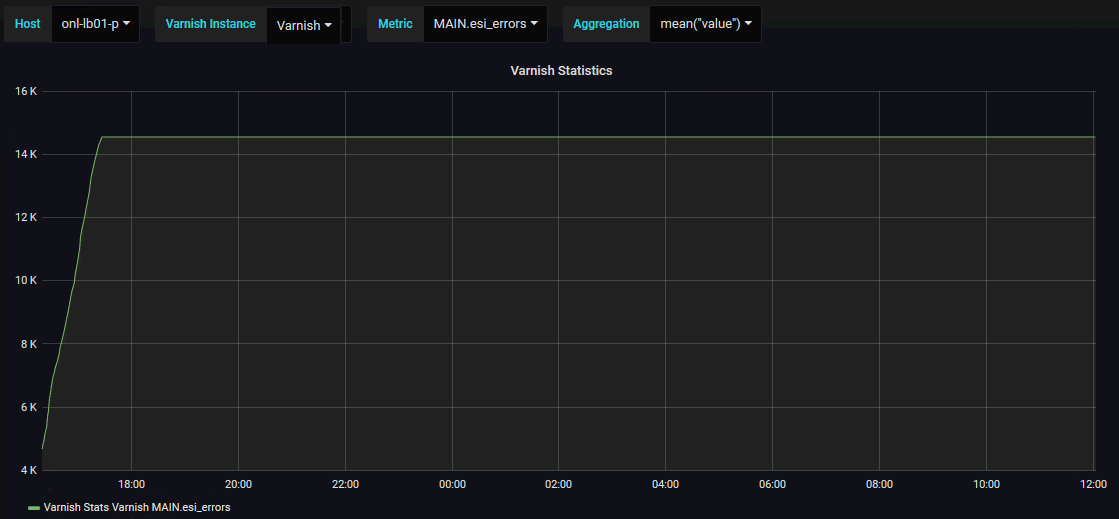
Task: Click the 10 K y-axis label
Action: (25, 281)
